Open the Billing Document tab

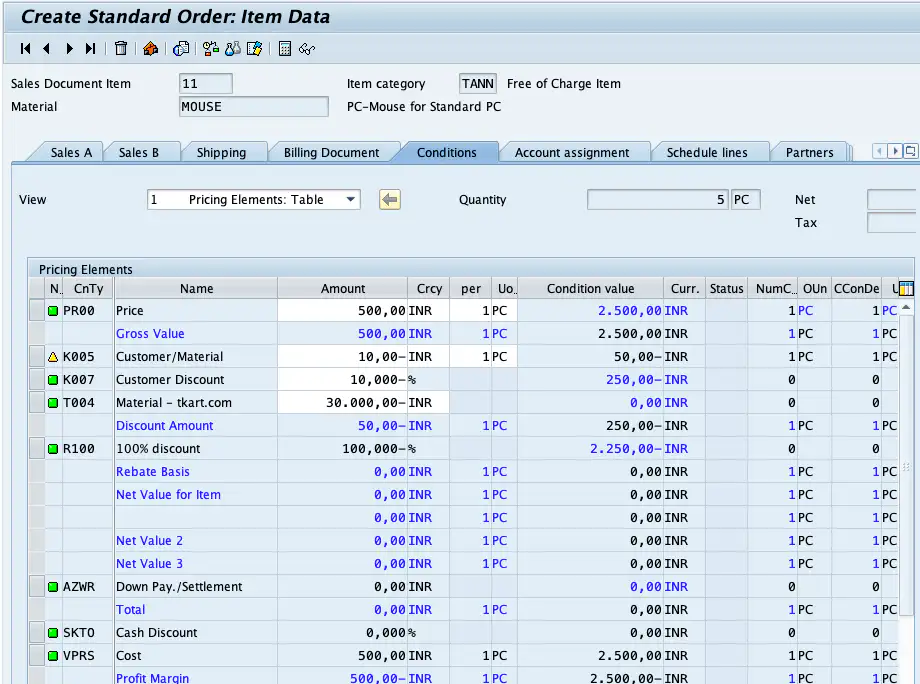(x=332, y=153)
